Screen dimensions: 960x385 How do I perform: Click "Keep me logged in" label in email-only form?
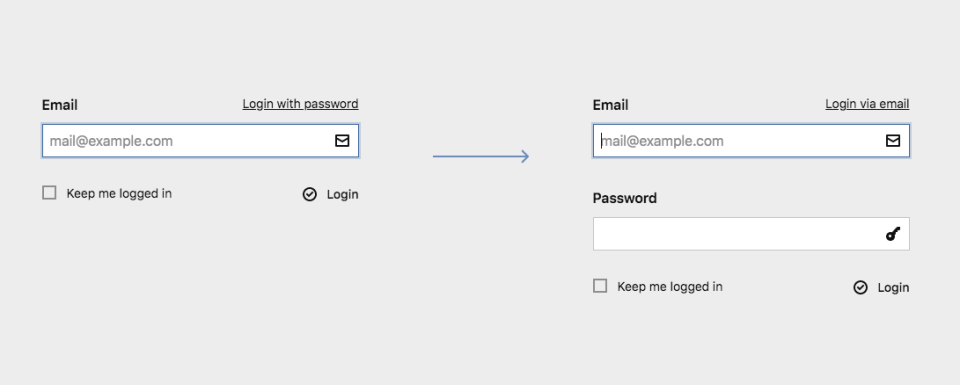click(x=119, y=193)
